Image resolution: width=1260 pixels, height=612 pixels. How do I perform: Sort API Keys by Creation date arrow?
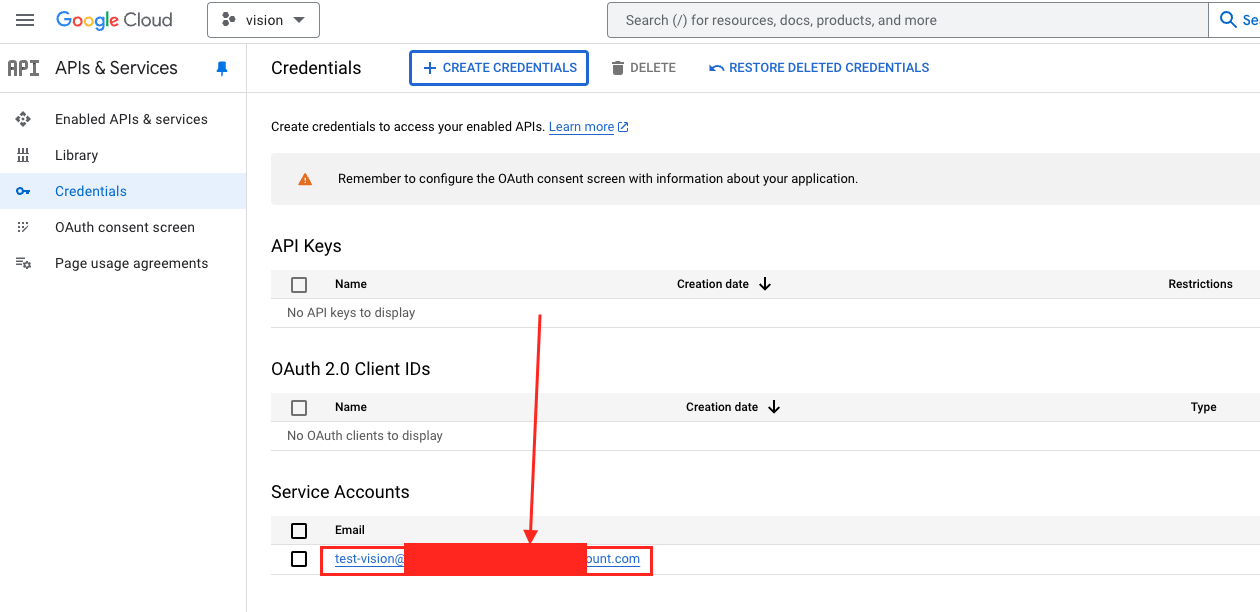765,284
